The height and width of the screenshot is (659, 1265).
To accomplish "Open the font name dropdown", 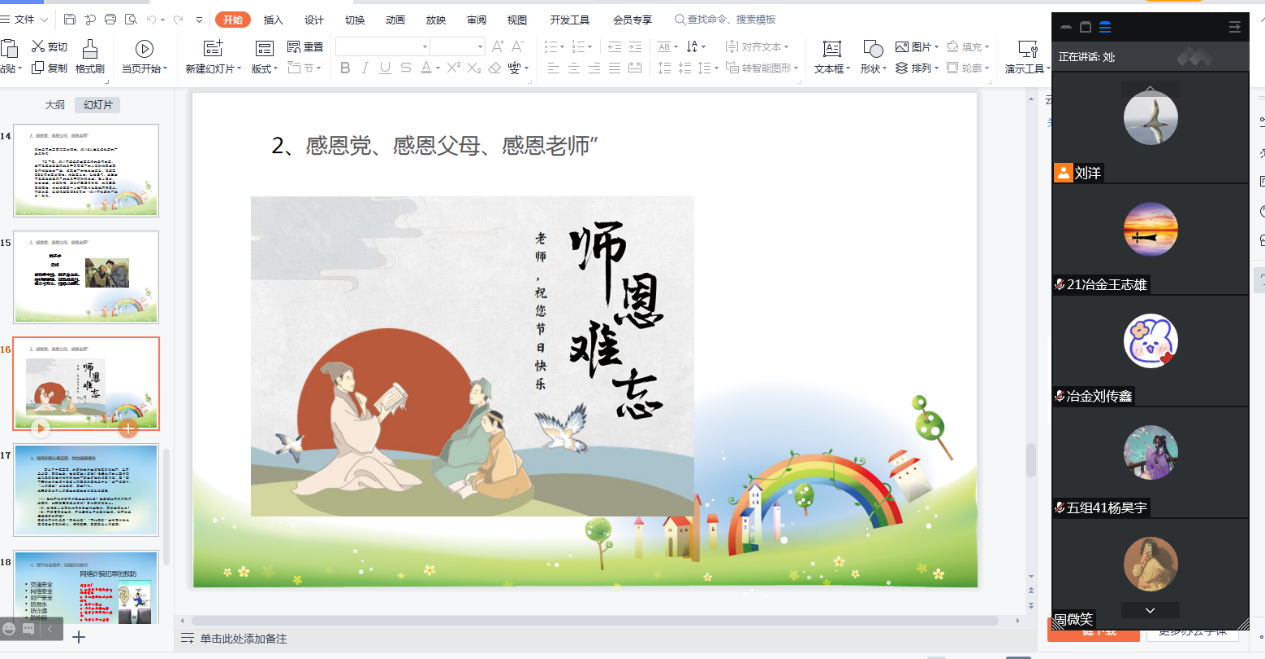I will pyautogui.click(x=425, y=47).
